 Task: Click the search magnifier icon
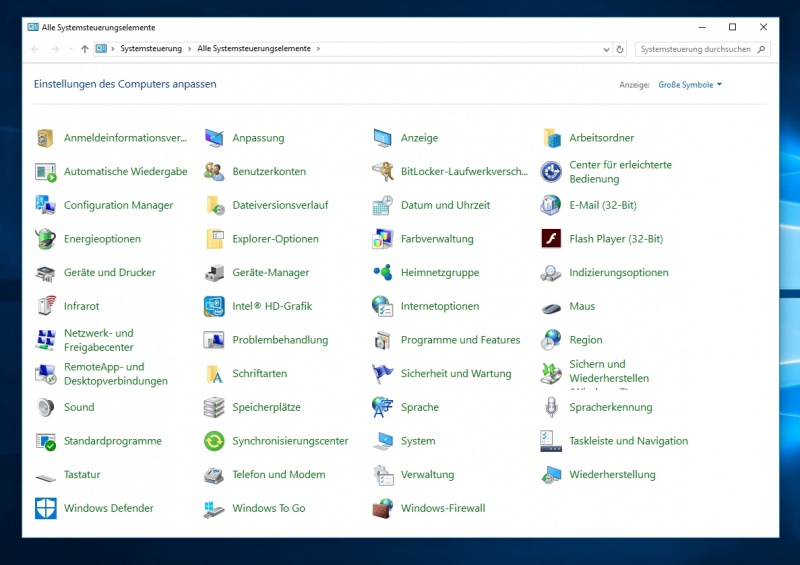tap(761, 50)
